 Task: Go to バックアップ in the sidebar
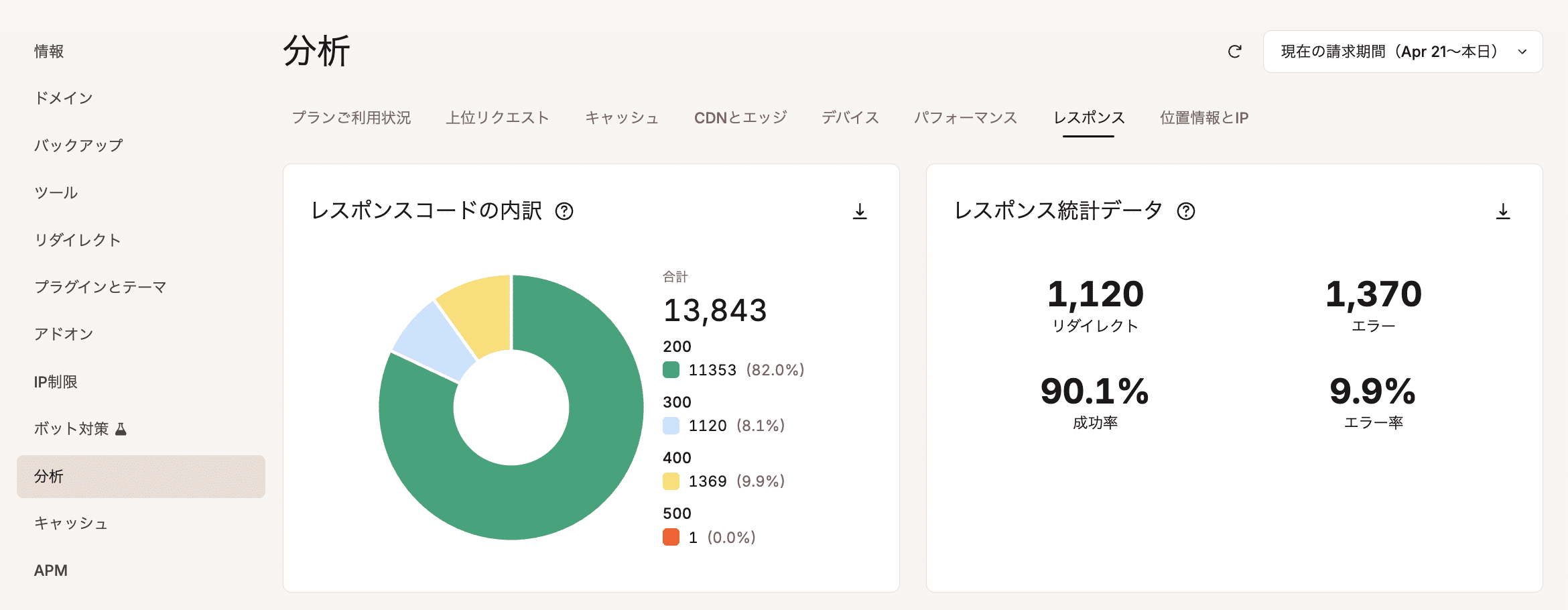(78, 145)
